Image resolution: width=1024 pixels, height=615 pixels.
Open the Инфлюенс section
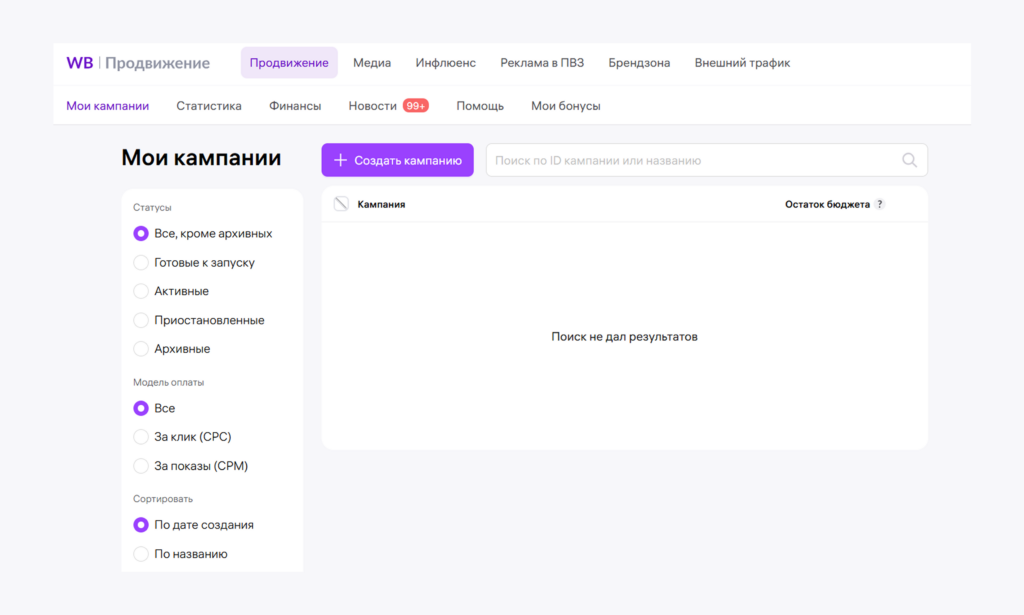click(445, 62)
